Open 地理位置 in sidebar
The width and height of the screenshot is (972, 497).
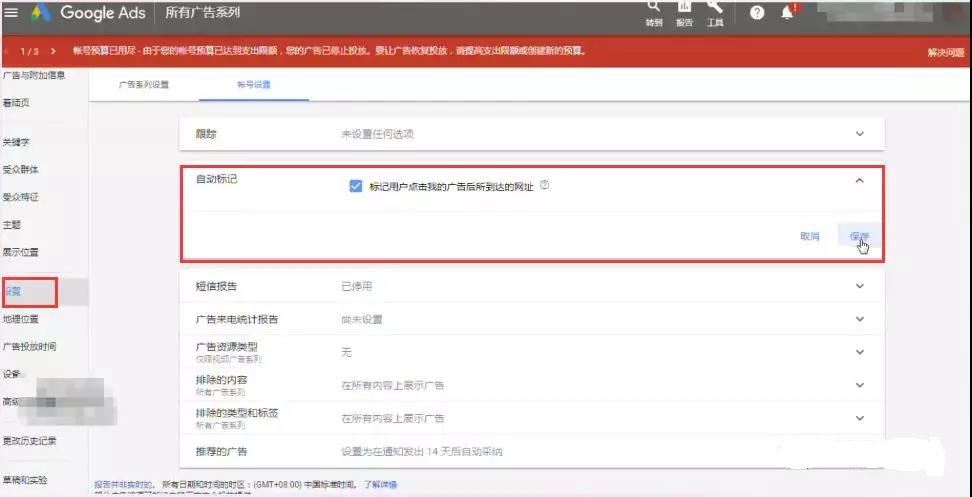coord(20,319)
